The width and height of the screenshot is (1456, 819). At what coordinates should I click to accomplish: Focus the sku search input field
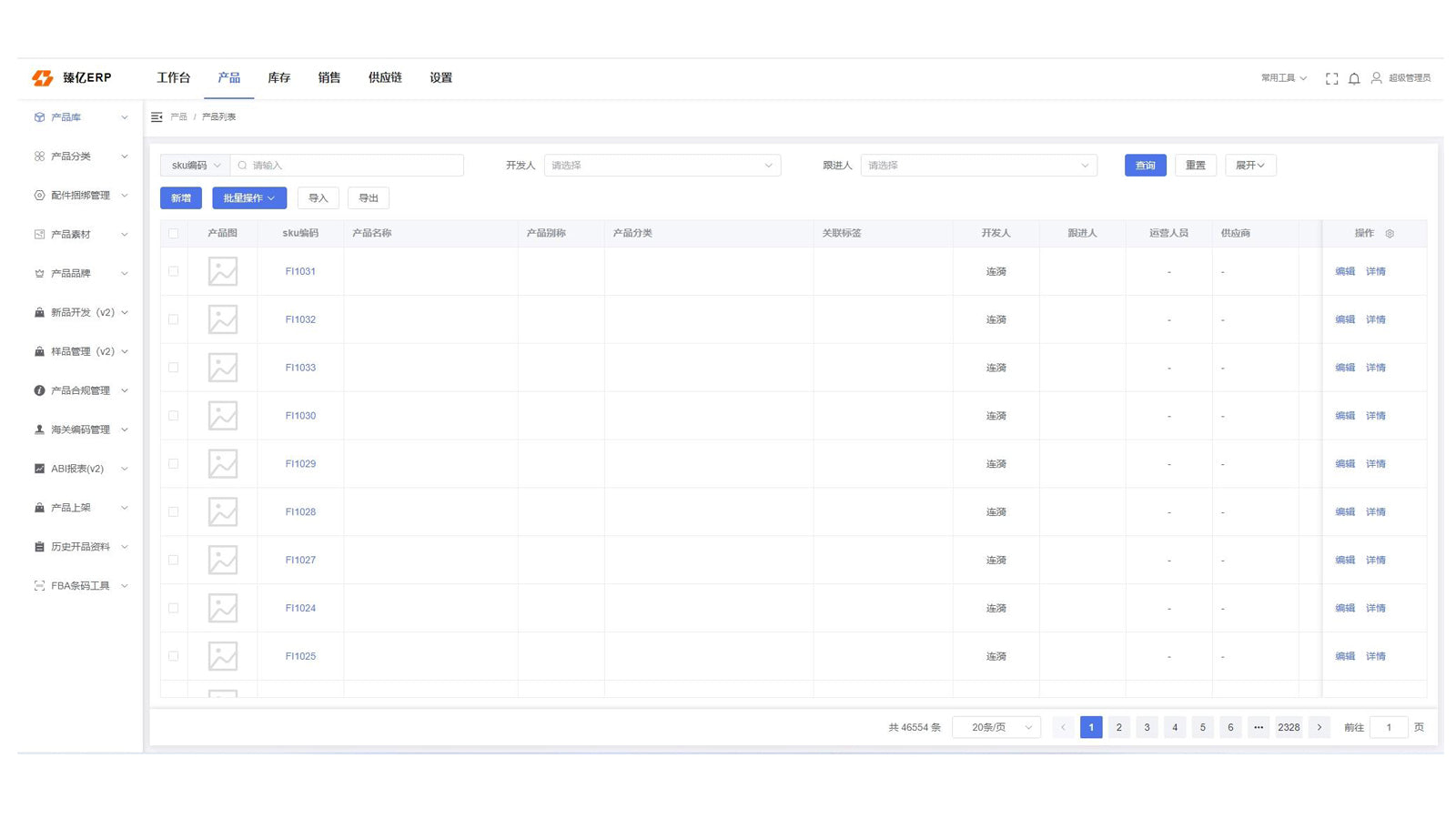click(348, 166)
